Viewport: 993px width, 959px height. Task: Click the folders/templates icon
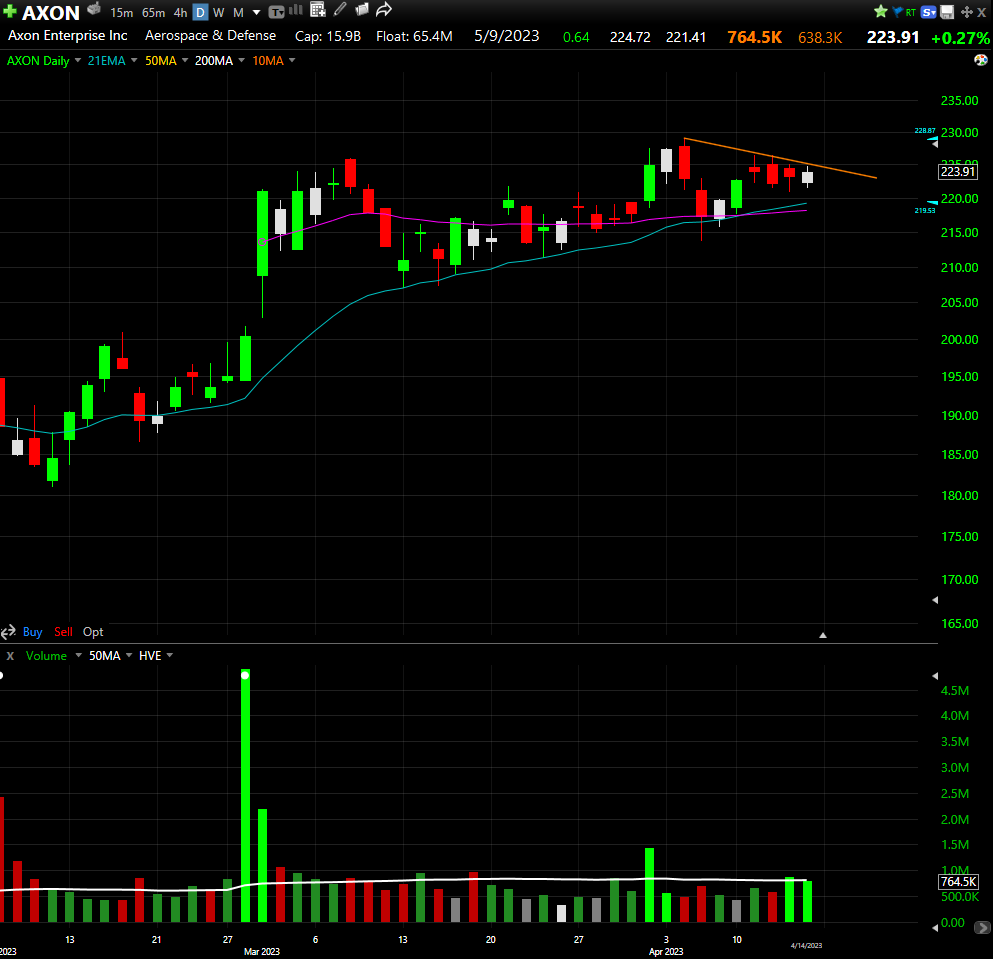pos(362,9)
